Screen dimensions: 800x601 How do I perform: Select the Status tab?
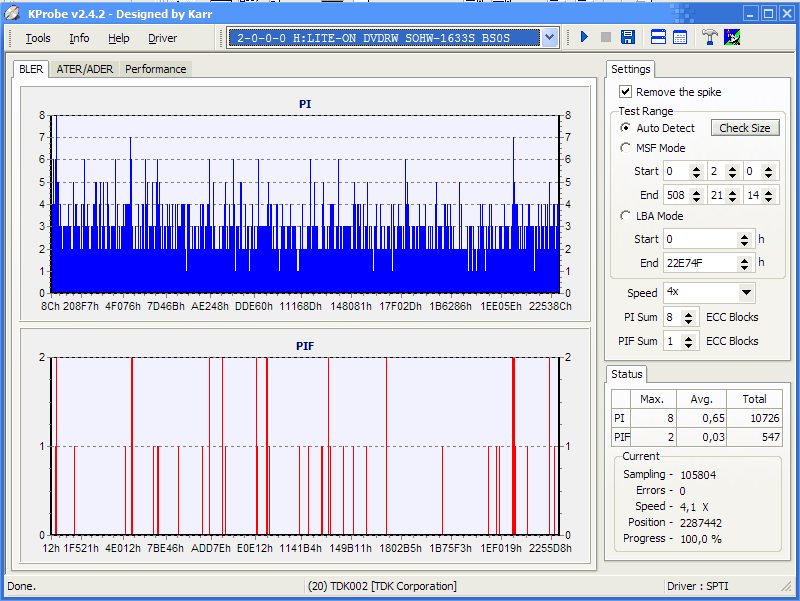627,374
